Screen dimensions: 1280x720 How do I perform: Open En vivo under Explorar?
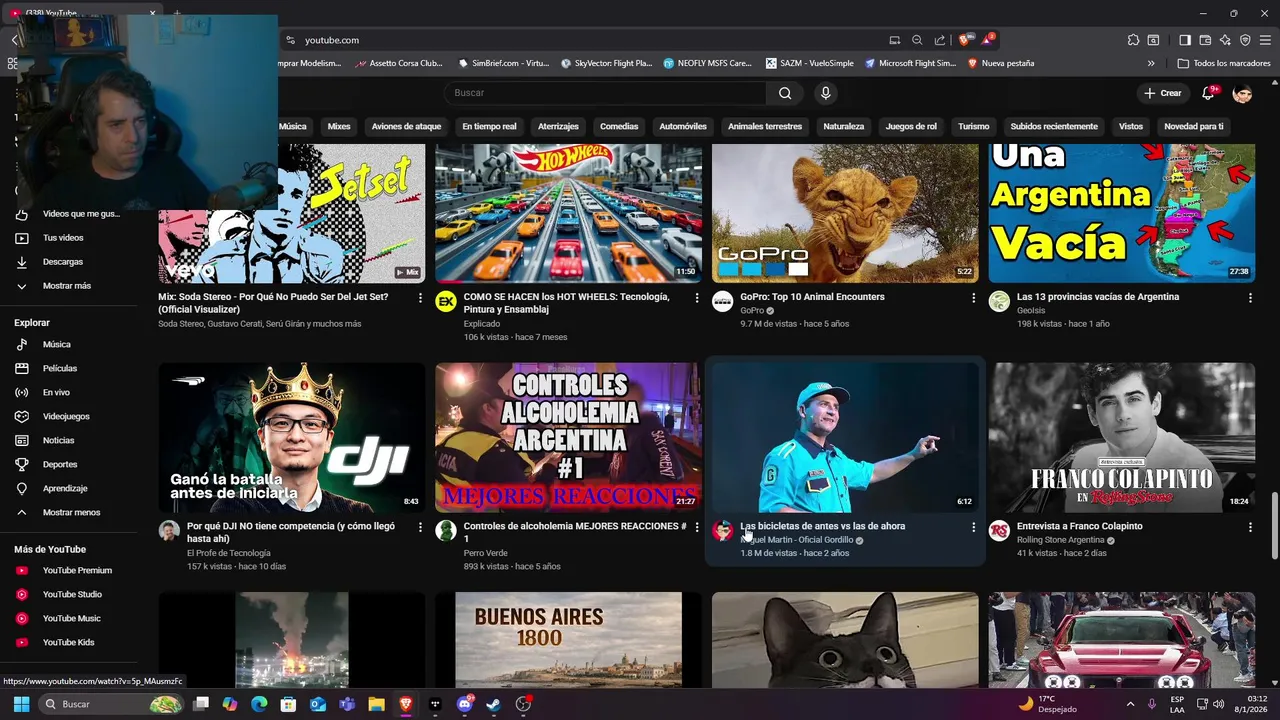click(56, 393)
